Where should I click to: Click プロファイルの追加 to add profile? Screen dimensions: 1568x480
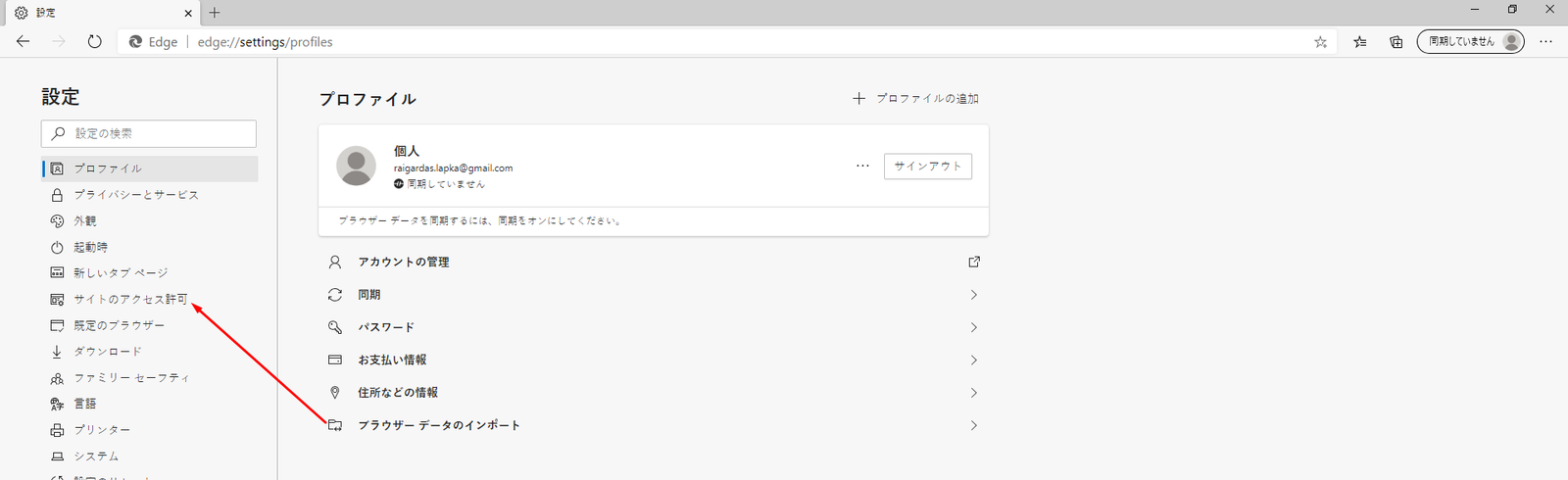(x=916, y=99)
